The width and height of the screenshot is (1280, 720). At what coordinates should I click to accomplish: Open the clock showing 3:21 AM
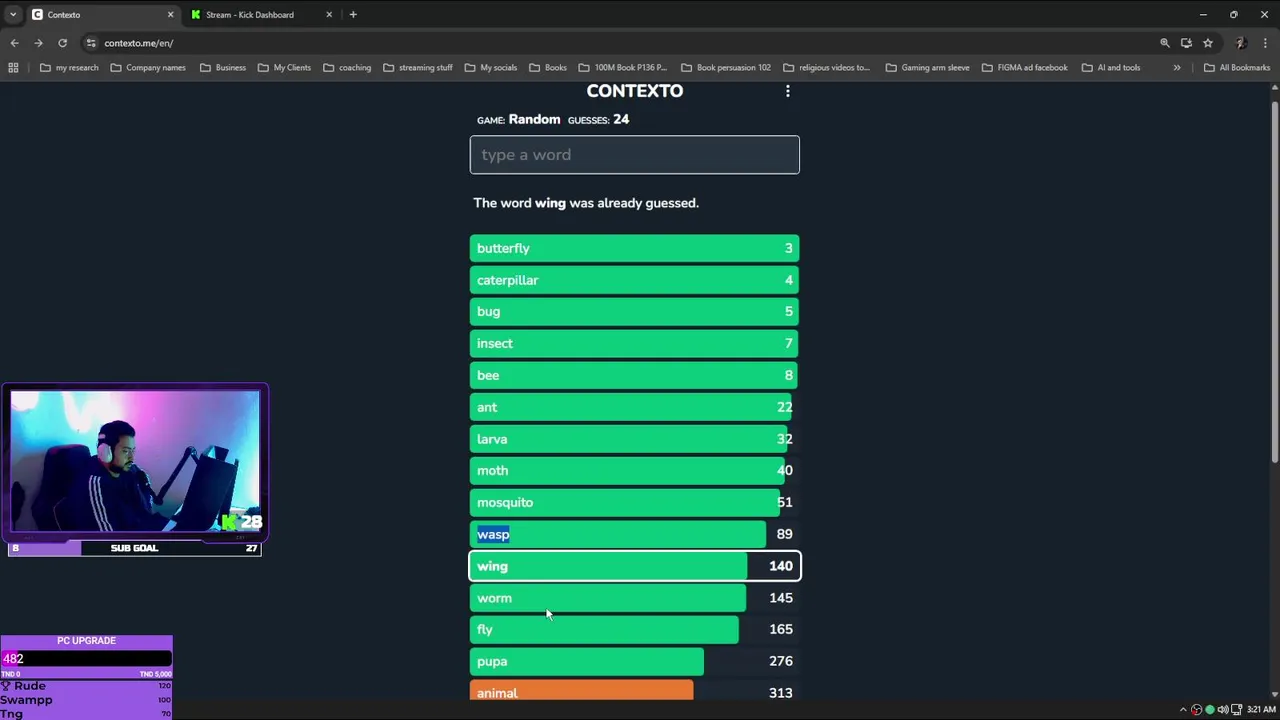(x=1261, y=710)
